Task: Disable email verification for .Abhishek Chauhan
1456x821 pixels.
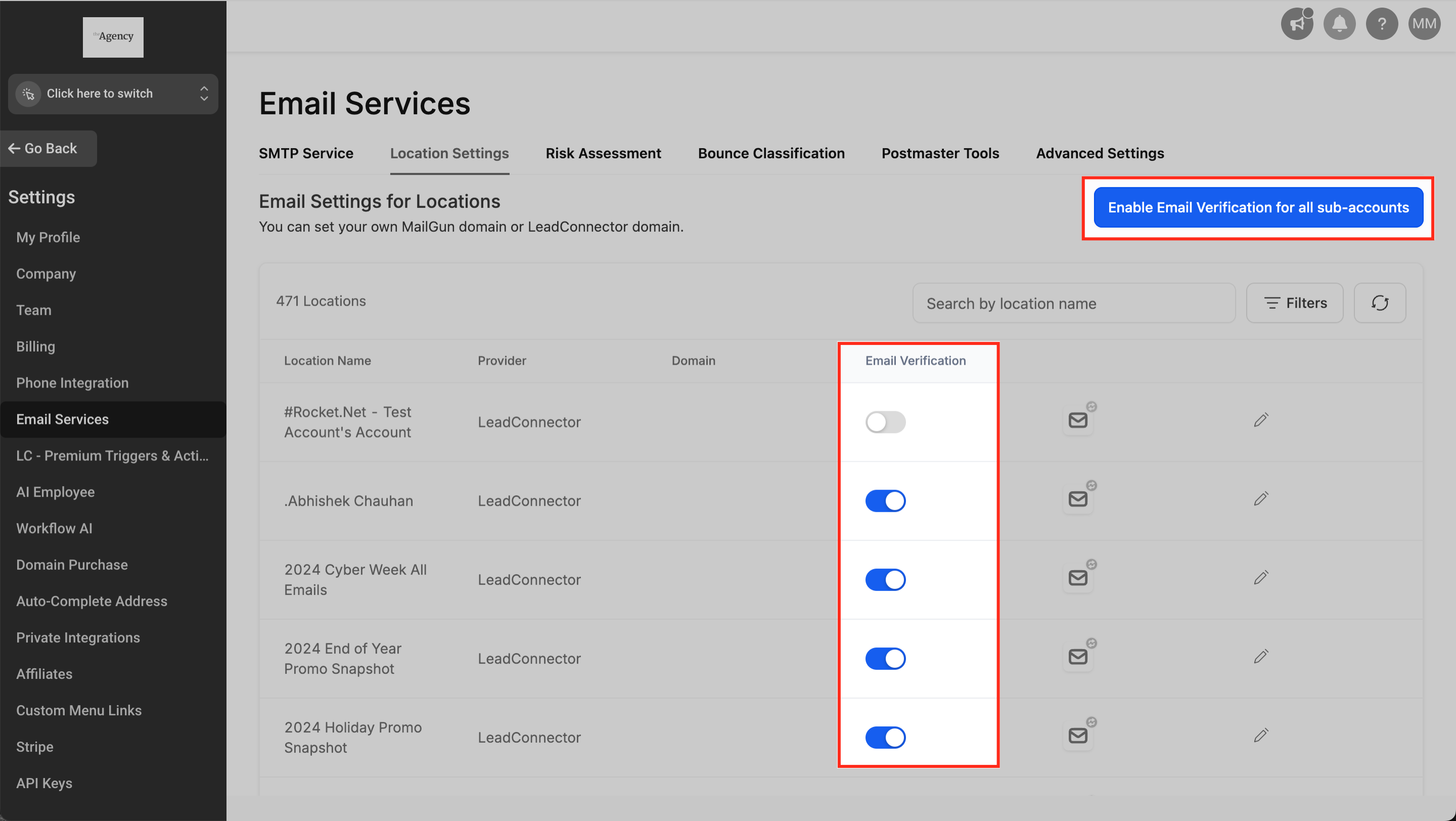Action: [x=885, y=501]
